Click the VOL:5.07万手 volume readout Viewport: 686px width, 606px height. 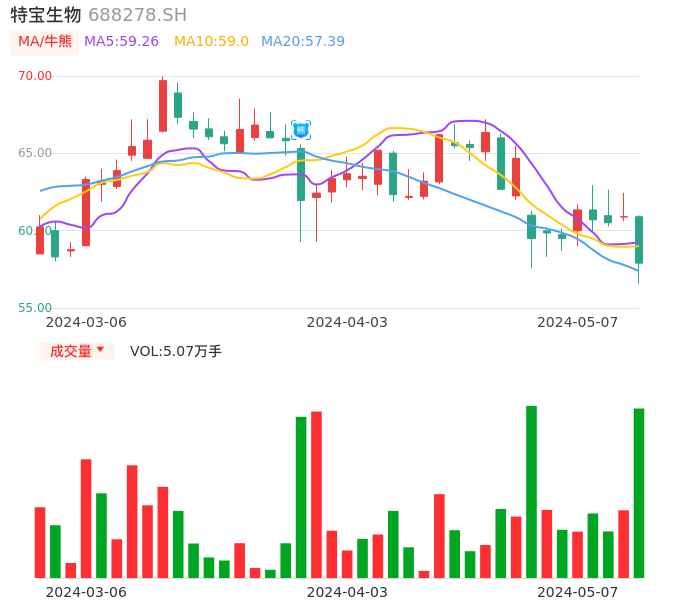point(176,351)
